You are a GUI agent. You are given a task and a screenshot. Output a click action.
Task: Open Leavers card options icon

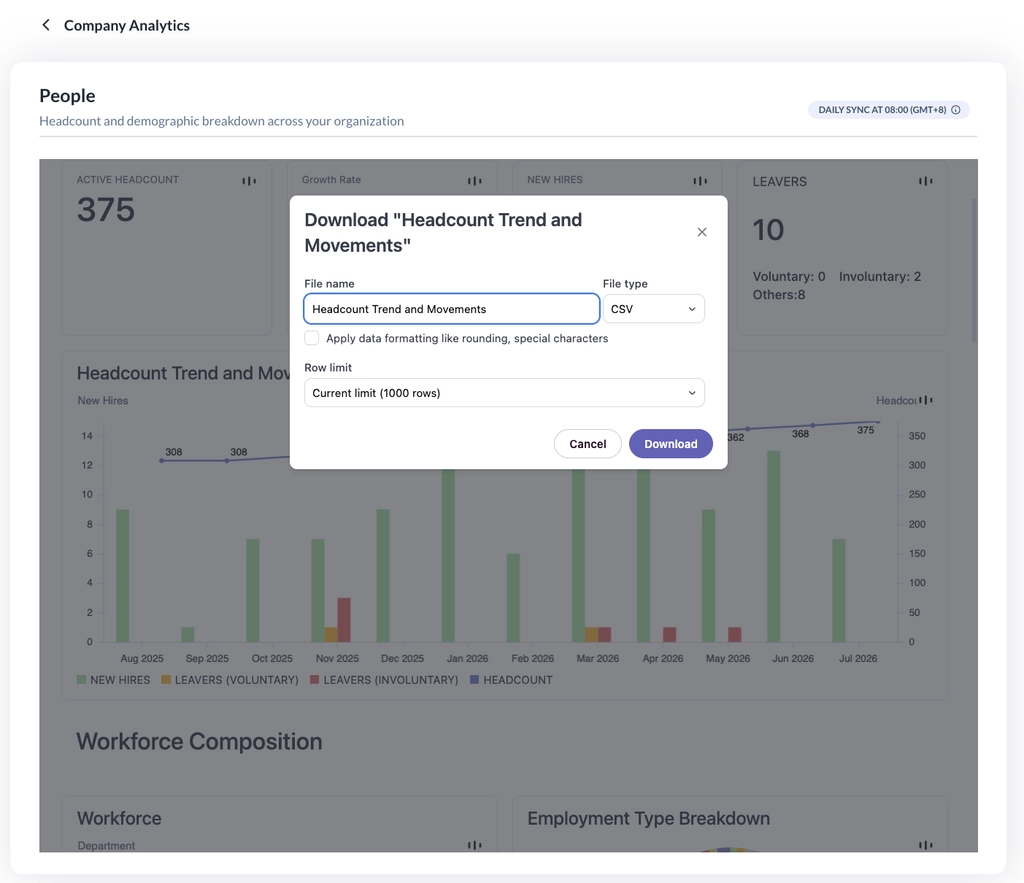coord(925,181)
